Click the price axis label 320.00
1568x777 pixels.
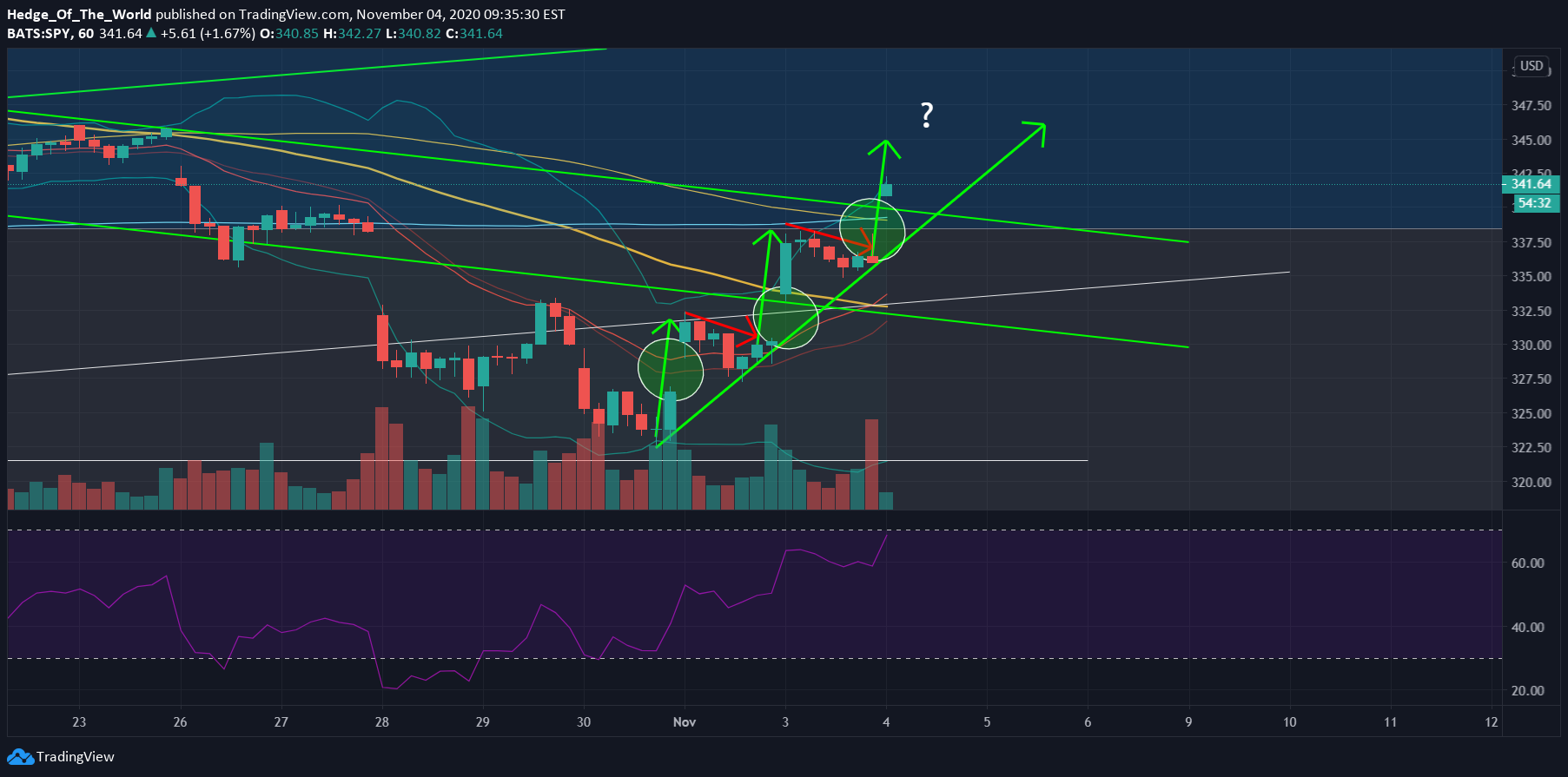1532,482
